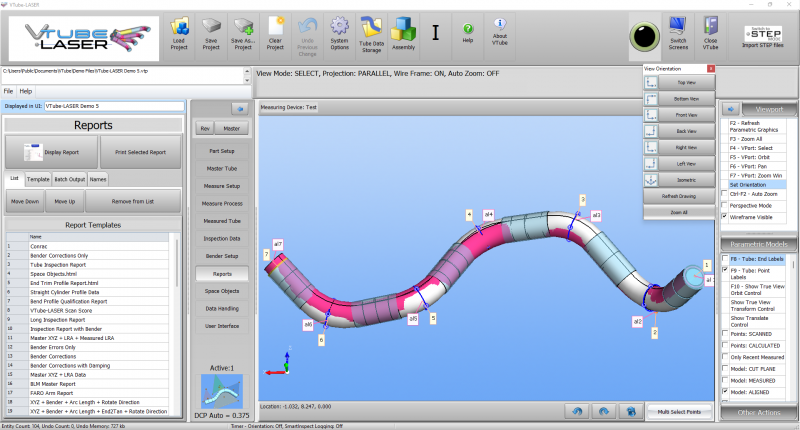Enable Ctrl-F2 Auto Zoom checkbox
The height and width of the screenshot is (430, 800).
click(x=724, y=193)
